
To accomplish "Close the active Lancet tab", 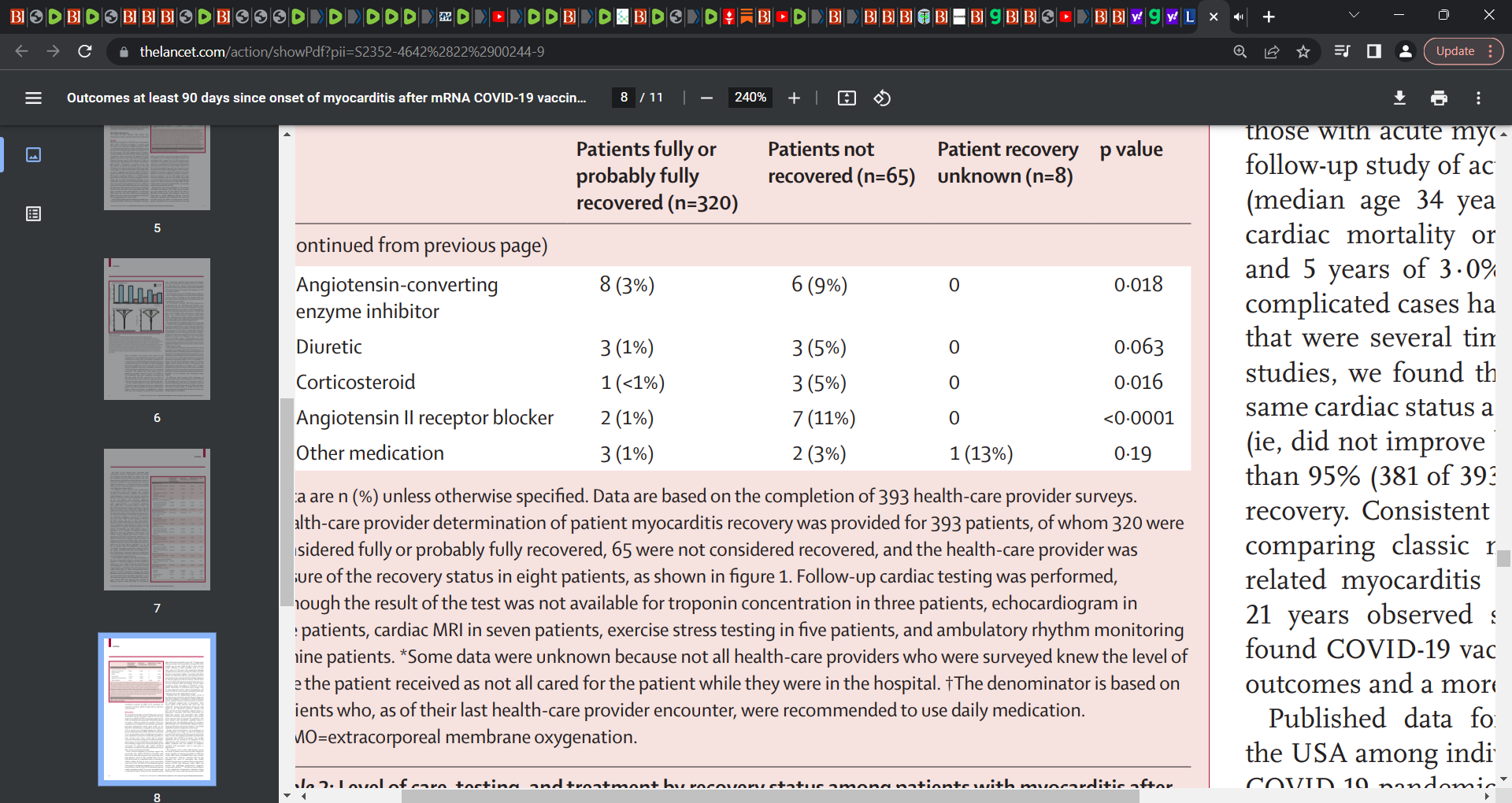I will point(1214,17).
